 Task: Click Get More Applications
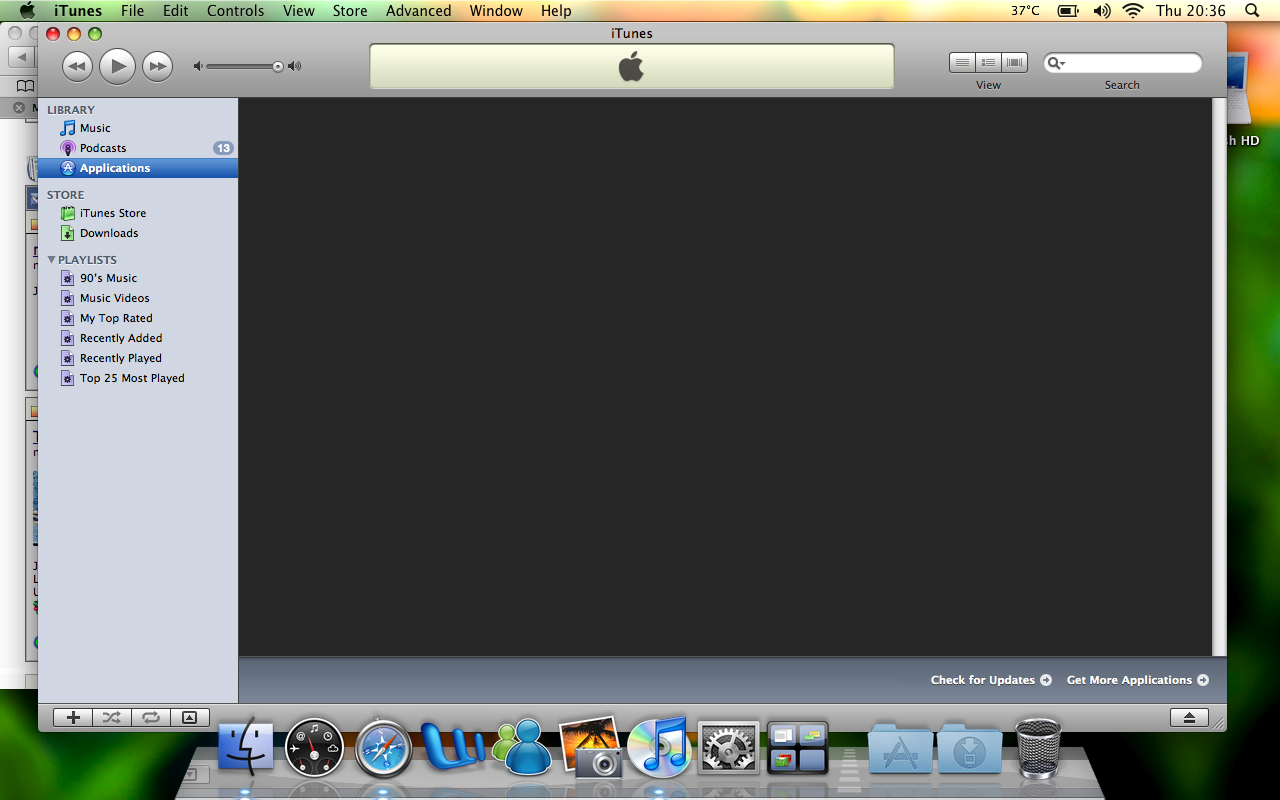click(1138, 680)
